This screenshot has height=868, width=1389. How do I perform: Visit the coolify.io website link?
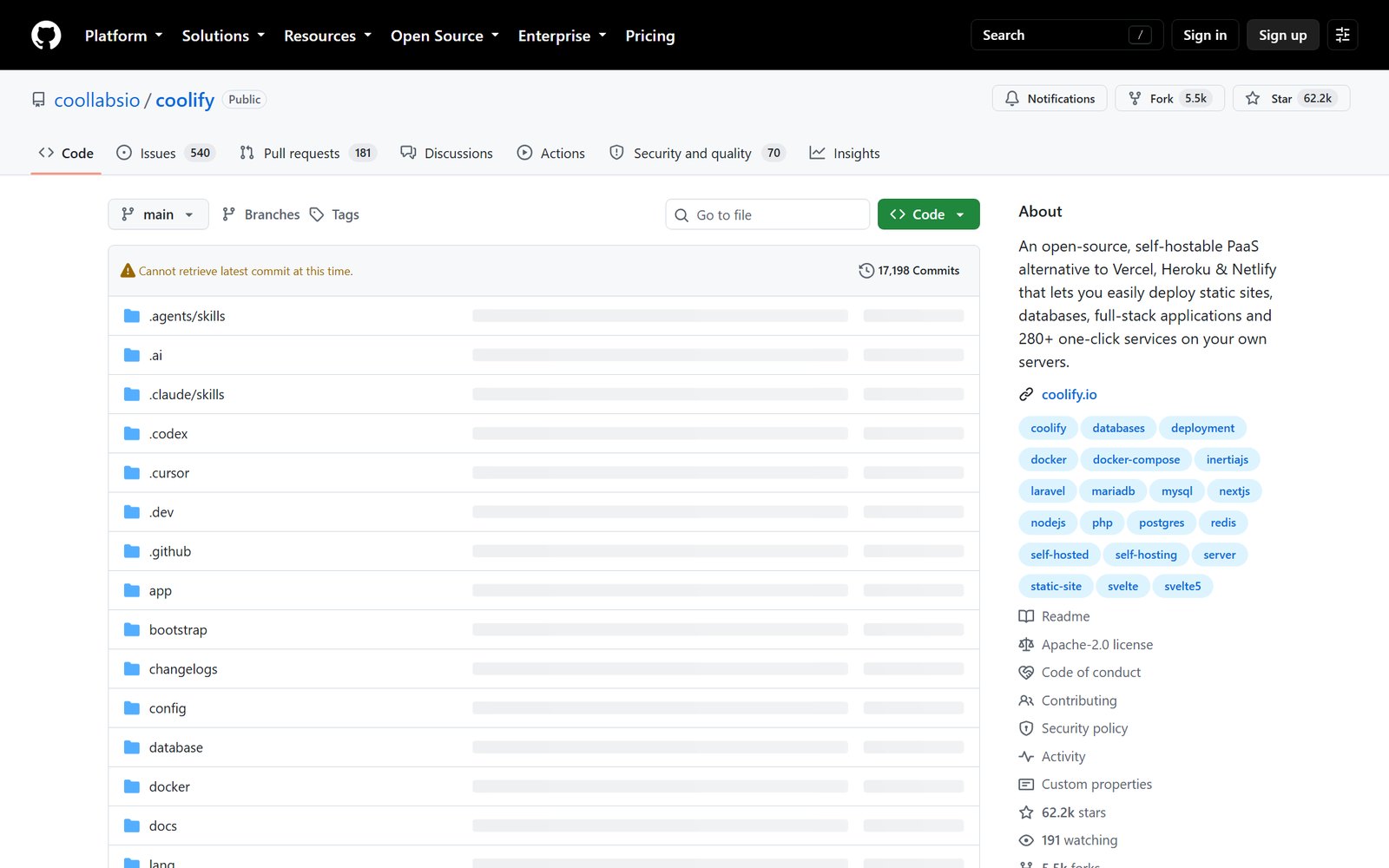pos(1069,394)
